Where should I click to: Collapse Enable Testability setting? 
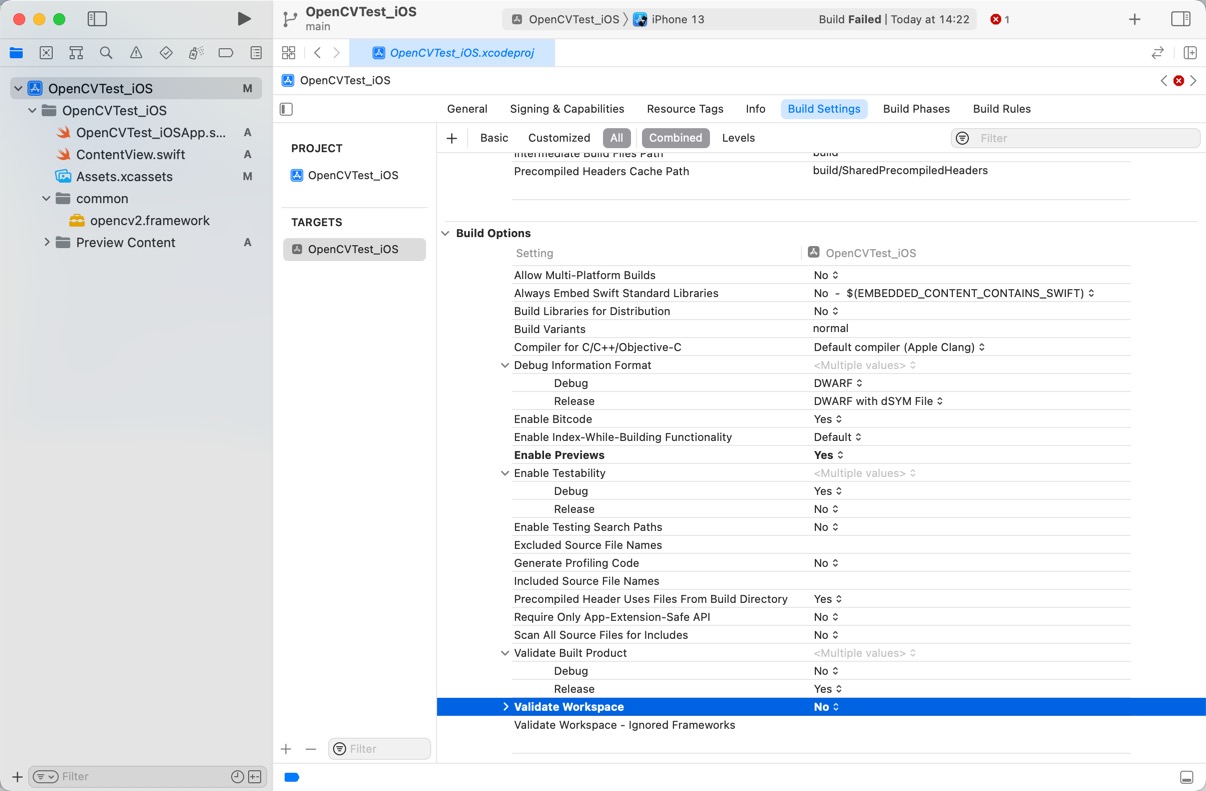pos(505,473)
